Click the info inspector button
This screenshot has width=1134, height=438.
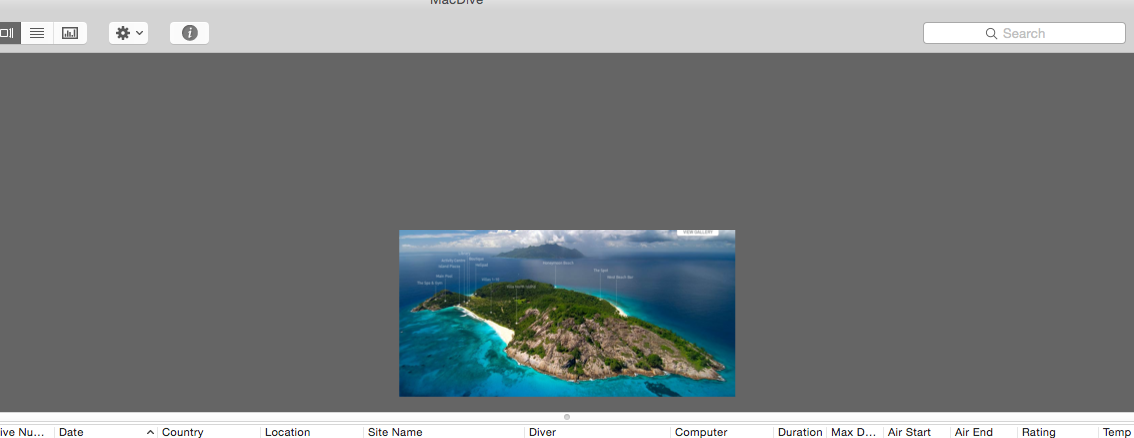(x=189, y=33)
